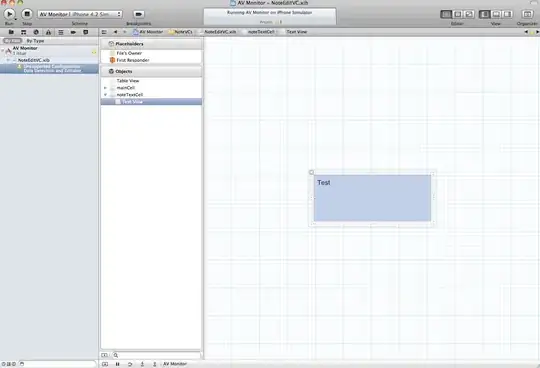540x368 pixels.
Task: Expand the mainCell disclosure triangle
Action: 105,88
